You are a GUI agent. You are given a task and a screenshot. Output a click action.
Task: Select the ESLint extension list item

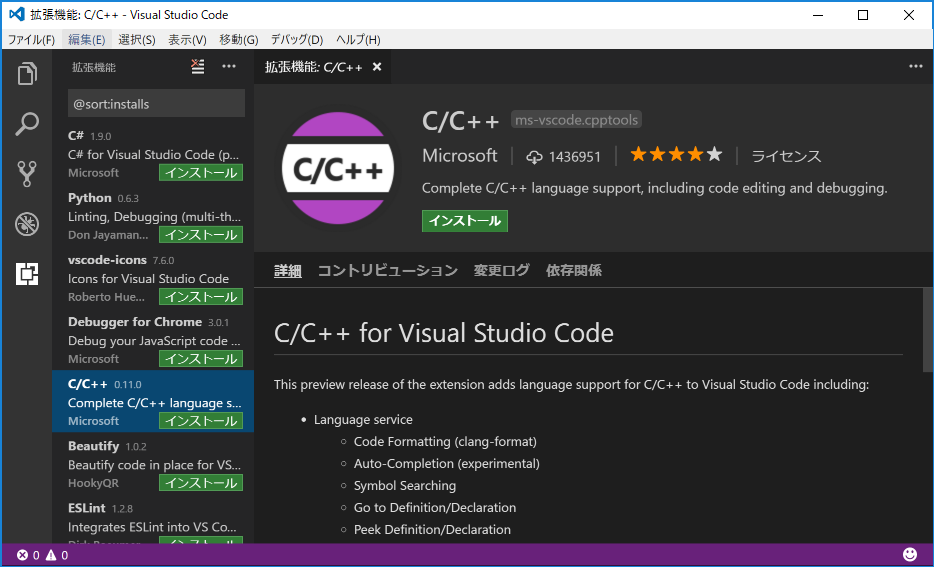point(153,519)
